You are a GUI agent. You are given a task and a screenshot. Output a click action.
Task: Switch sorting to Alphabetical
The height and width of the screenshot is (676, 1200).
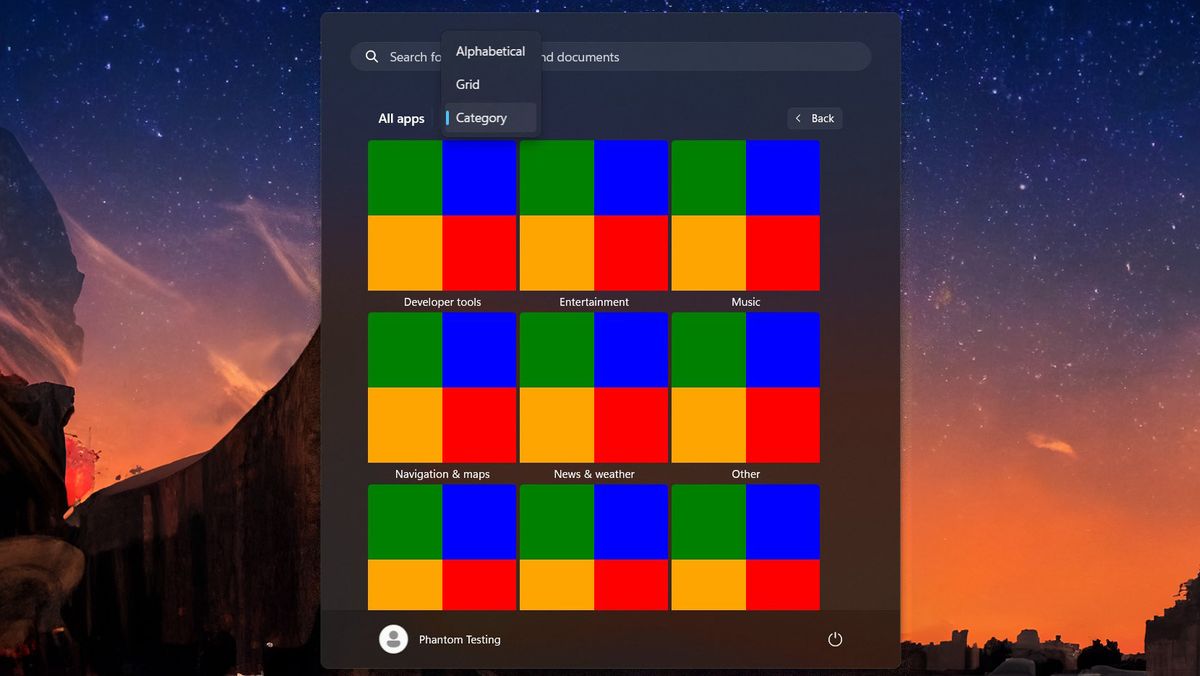pos(490,51)
